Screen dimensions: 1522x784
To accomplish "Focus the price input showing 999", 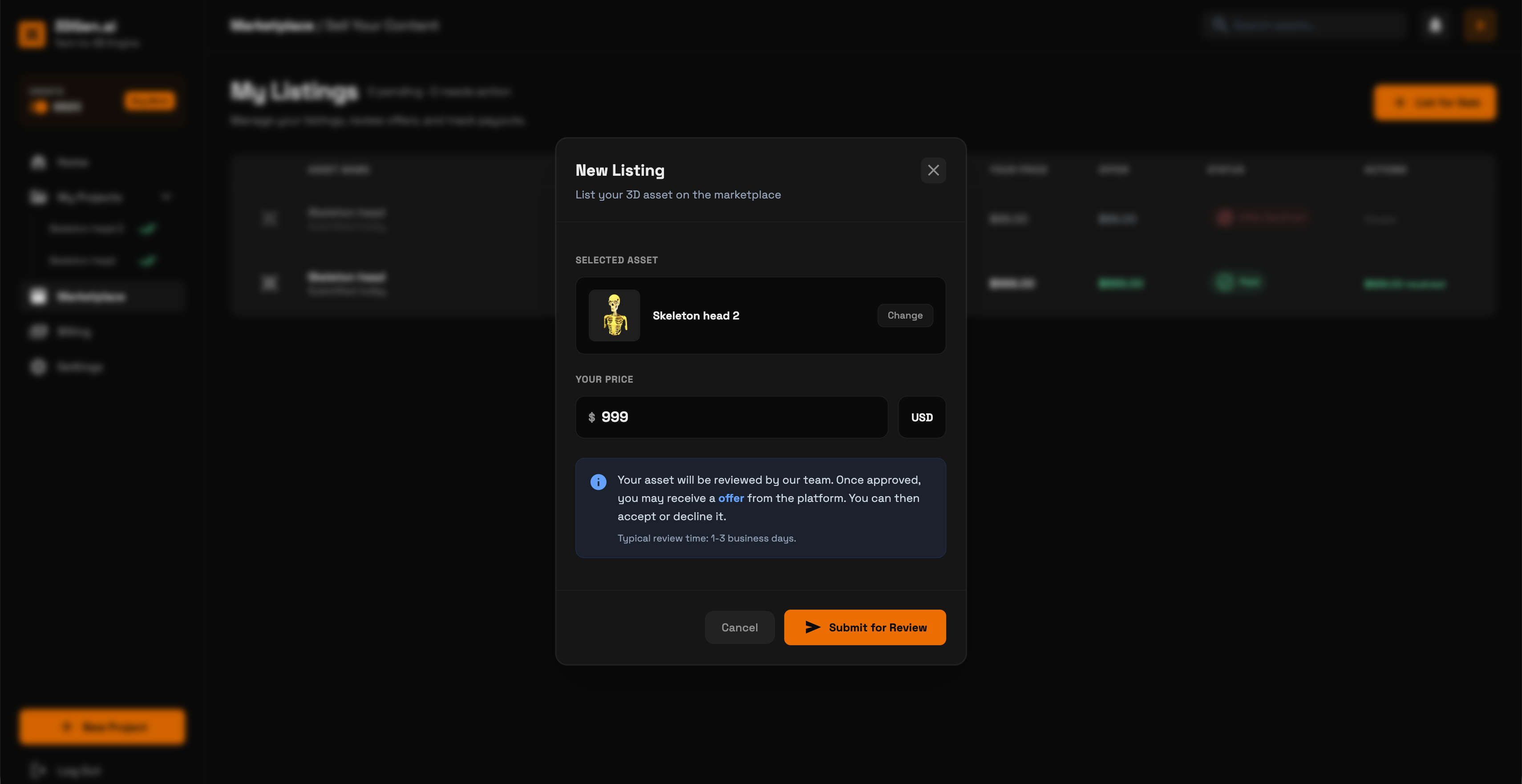I will pos(732,417).
